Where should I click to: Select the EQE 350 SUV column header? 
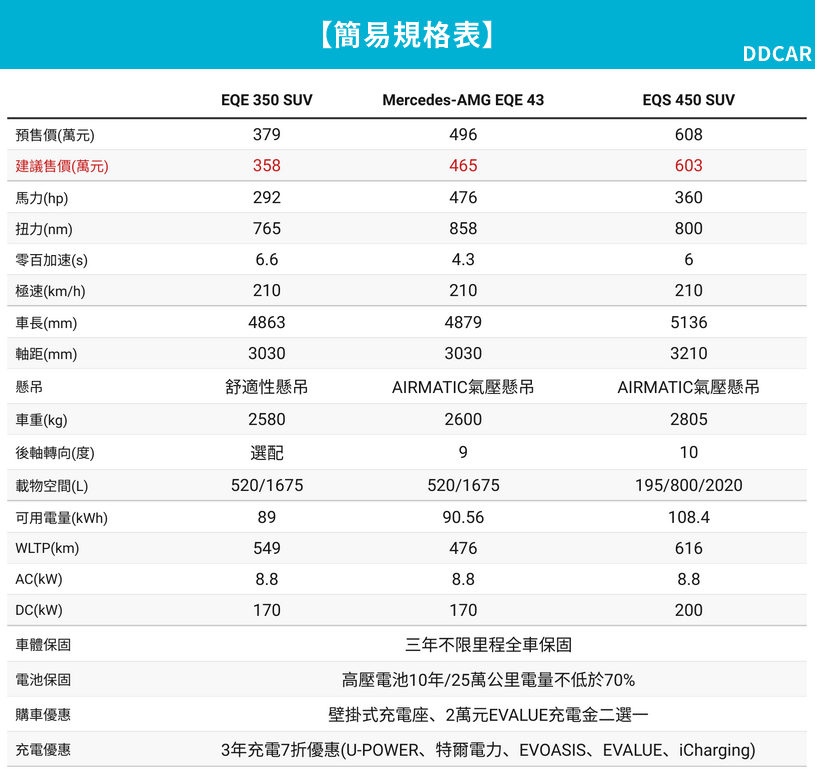(267, 100)
